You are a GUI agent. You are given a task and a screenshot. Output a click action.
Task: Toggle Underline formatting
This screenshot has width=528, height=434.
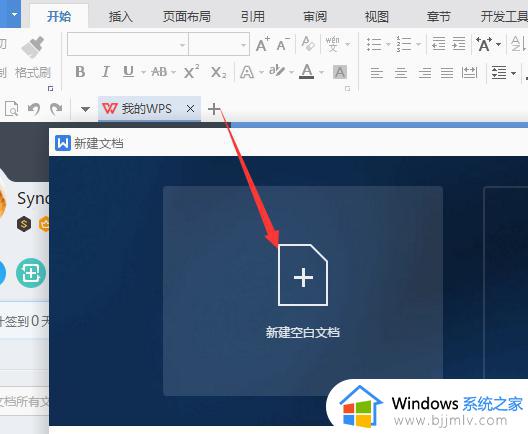pos(128,71)
